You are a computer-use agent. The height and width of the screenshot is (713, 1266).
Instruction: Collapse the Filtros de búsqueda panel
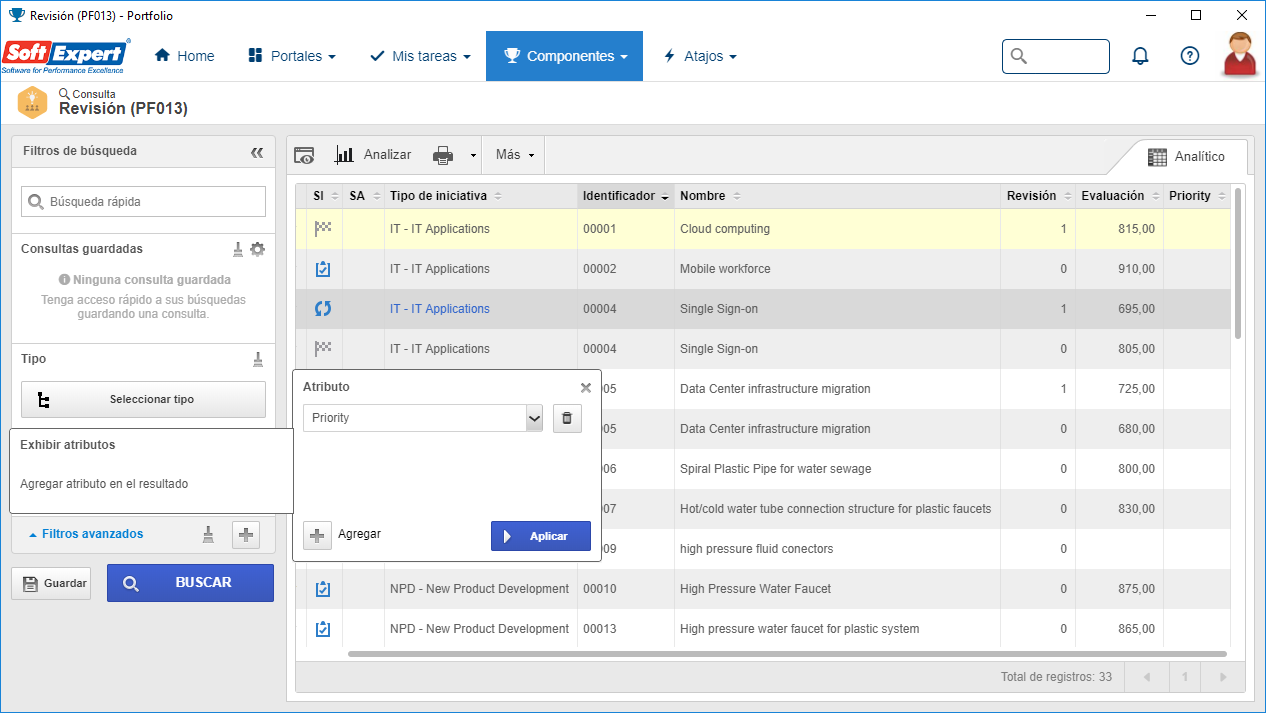pyautogui.click(x=257, y=152)
